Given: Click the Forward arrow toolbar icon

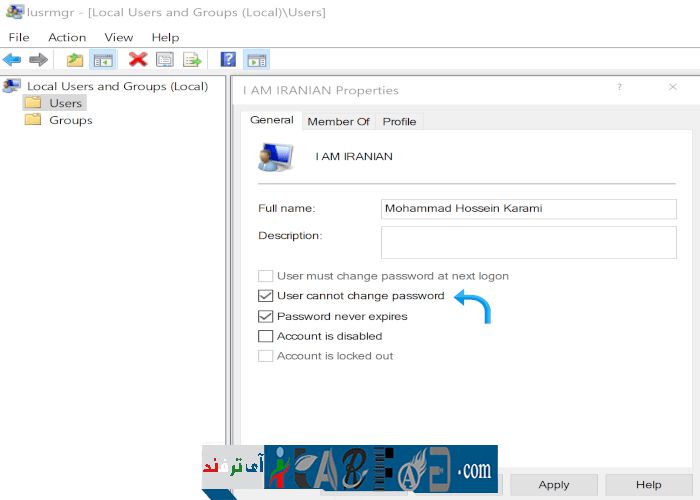Looking at the screenshot, I should pos(38,60).
